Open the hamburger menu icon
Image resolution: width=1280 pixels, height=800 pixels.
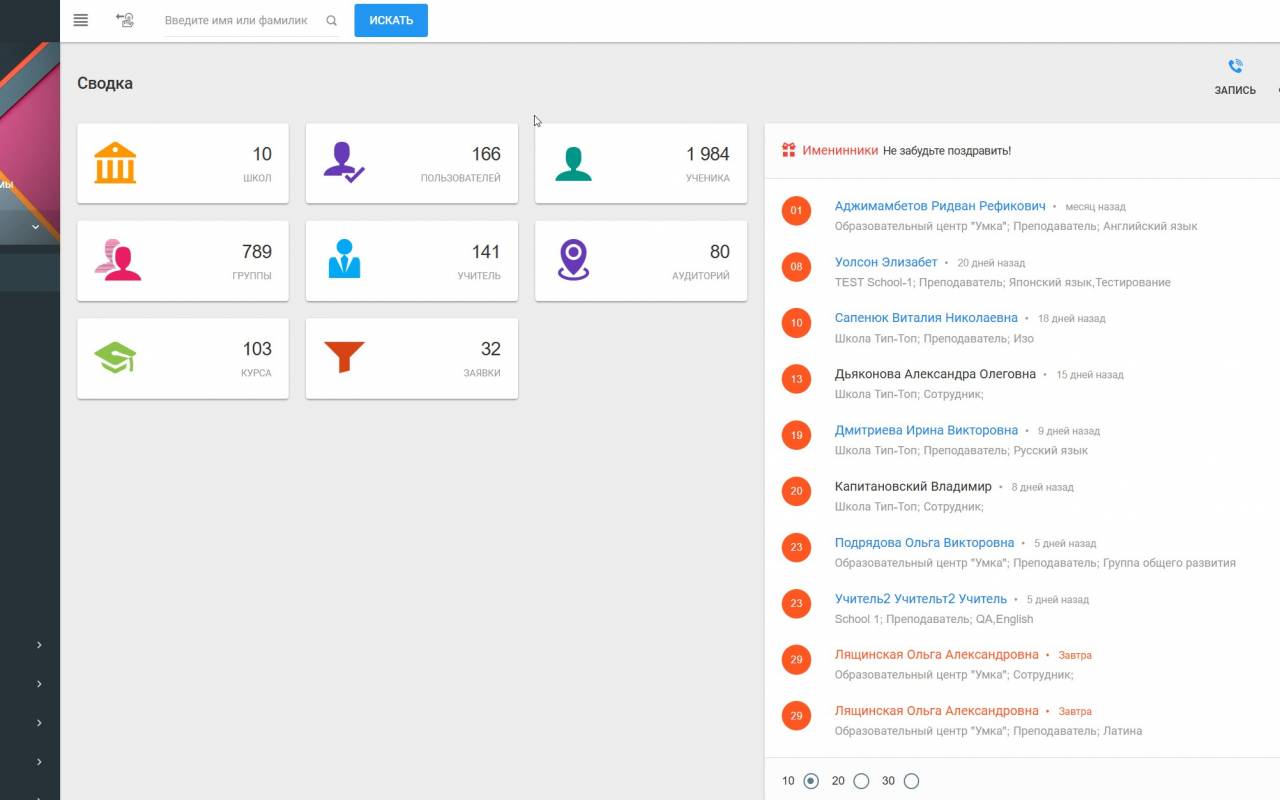click(x=81, y=20)
